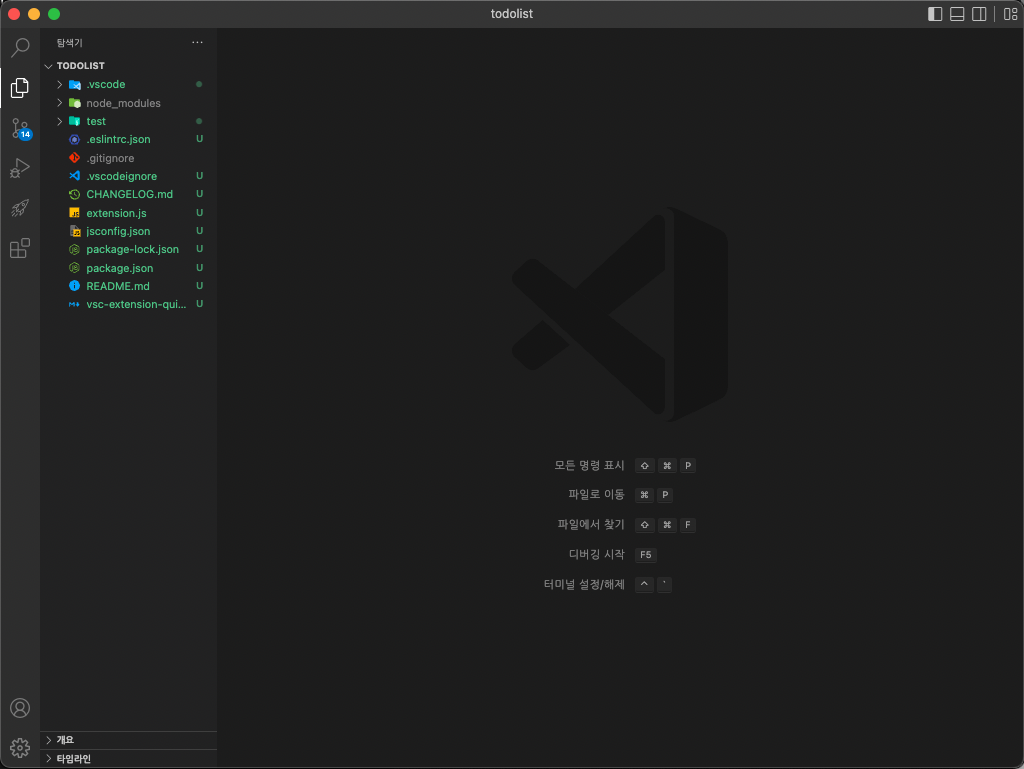Open Explorer more actions ellipsis

coord(197,42)
